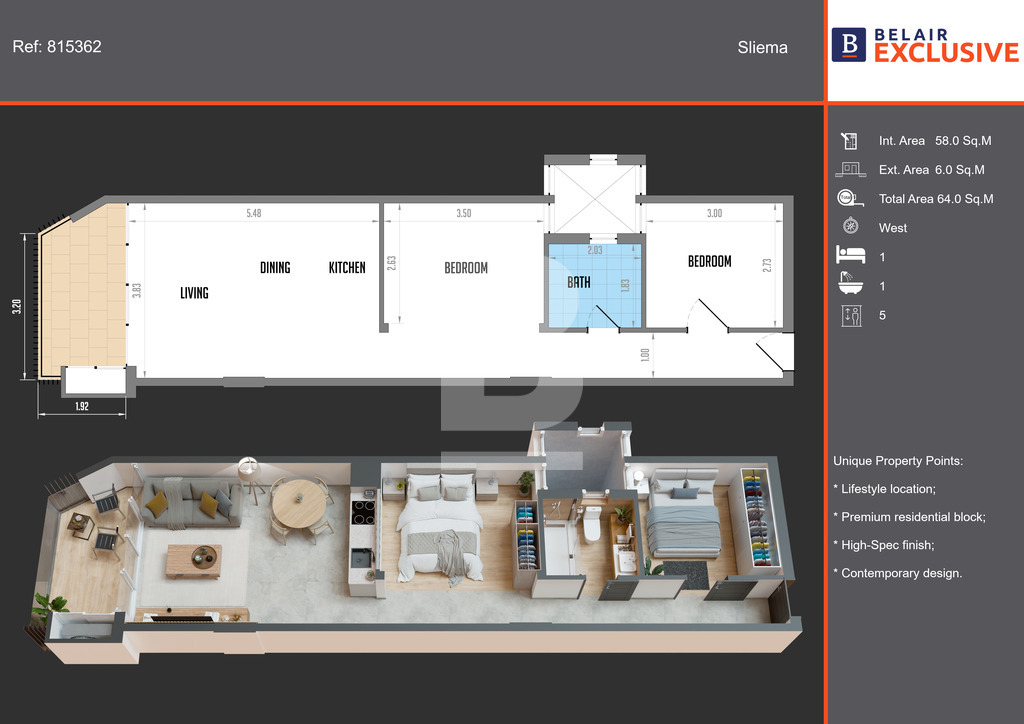The height and width of the screenshot is (724, 1024).
Task: Click the bed icon for bedrooms
Action: click(x=850, y=257)
